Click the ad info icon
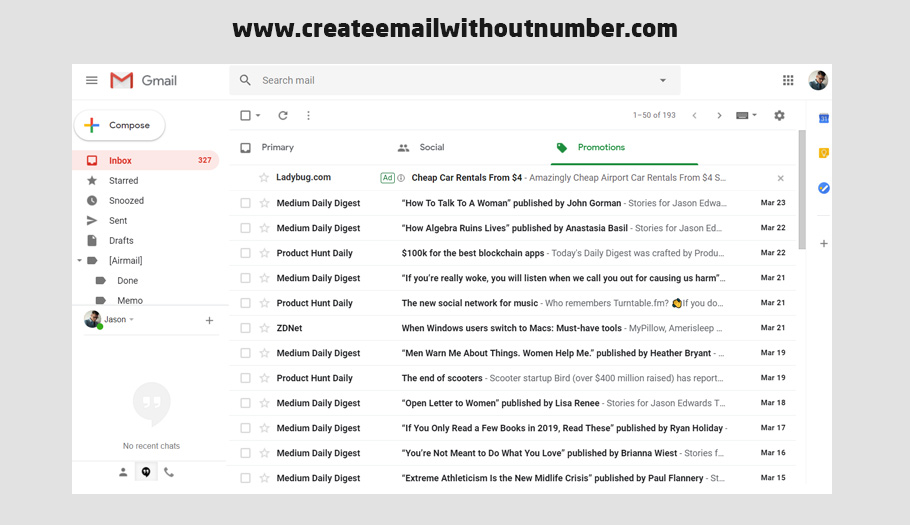Image resolution: width=910 pixels, height=525 pixels. (x=400, y=178)
